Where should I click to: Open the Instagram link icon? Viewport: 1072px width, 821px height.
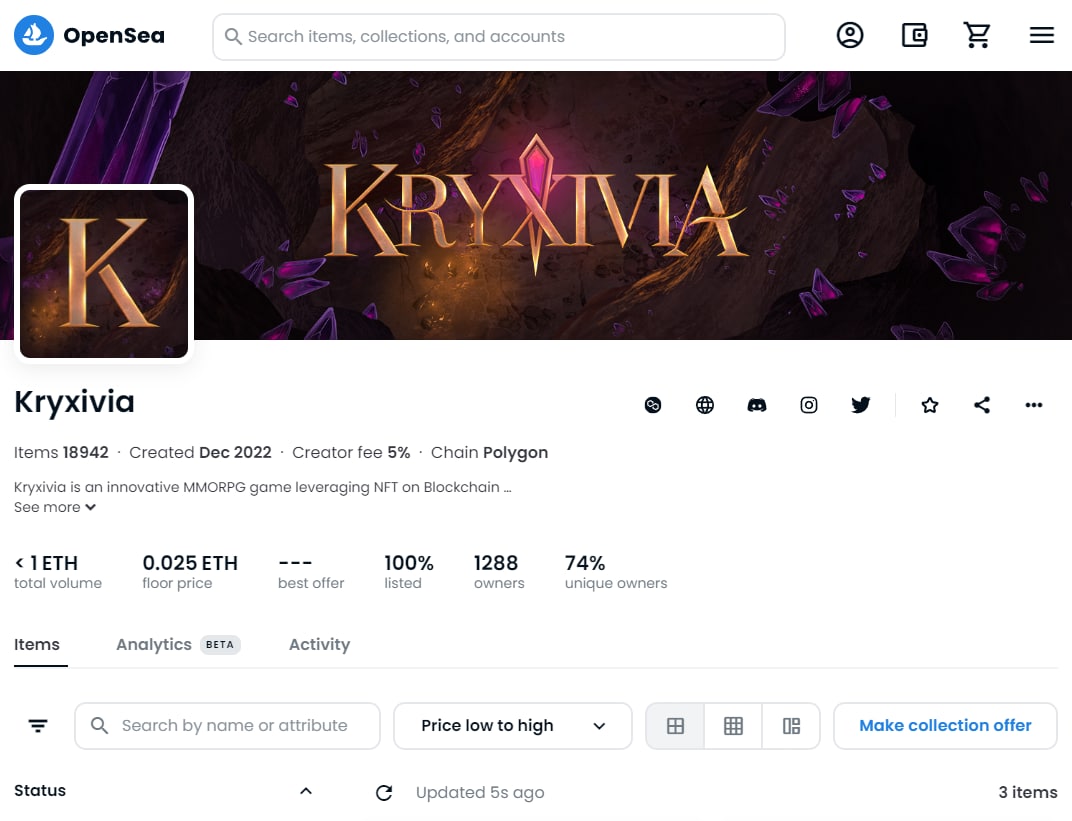click(809, 405)
